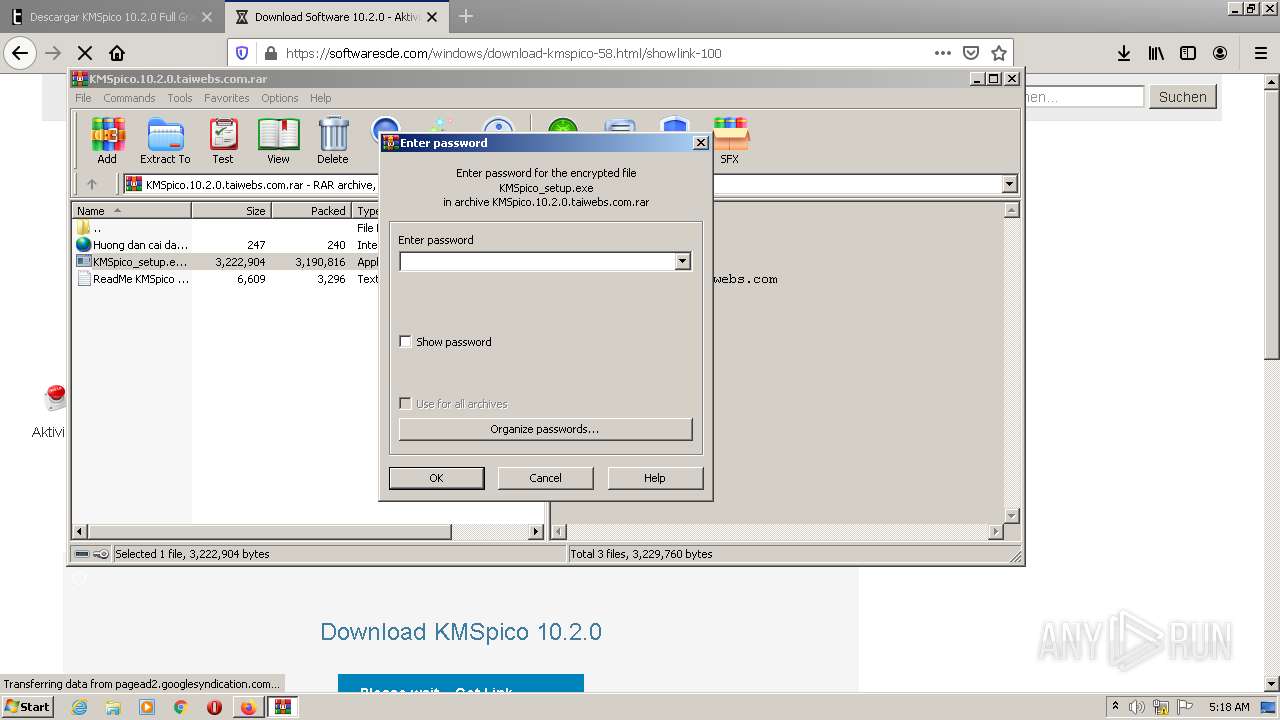Click the Extract To toolbar icon
Viewport: 1280px width, 720px height.
tap(165, 140)
